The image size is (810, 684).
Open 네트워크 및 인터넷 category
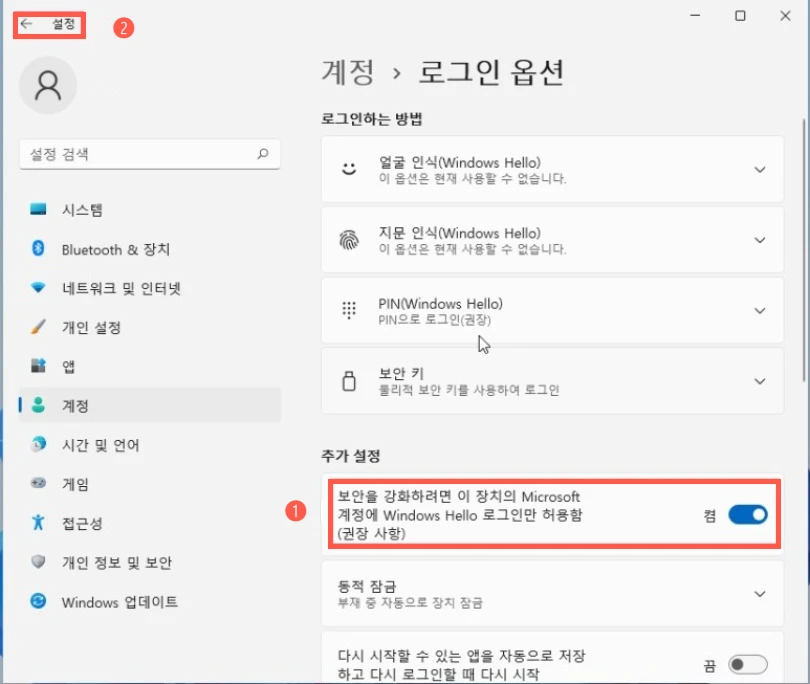pyautogui.click(x=150, y=287)
